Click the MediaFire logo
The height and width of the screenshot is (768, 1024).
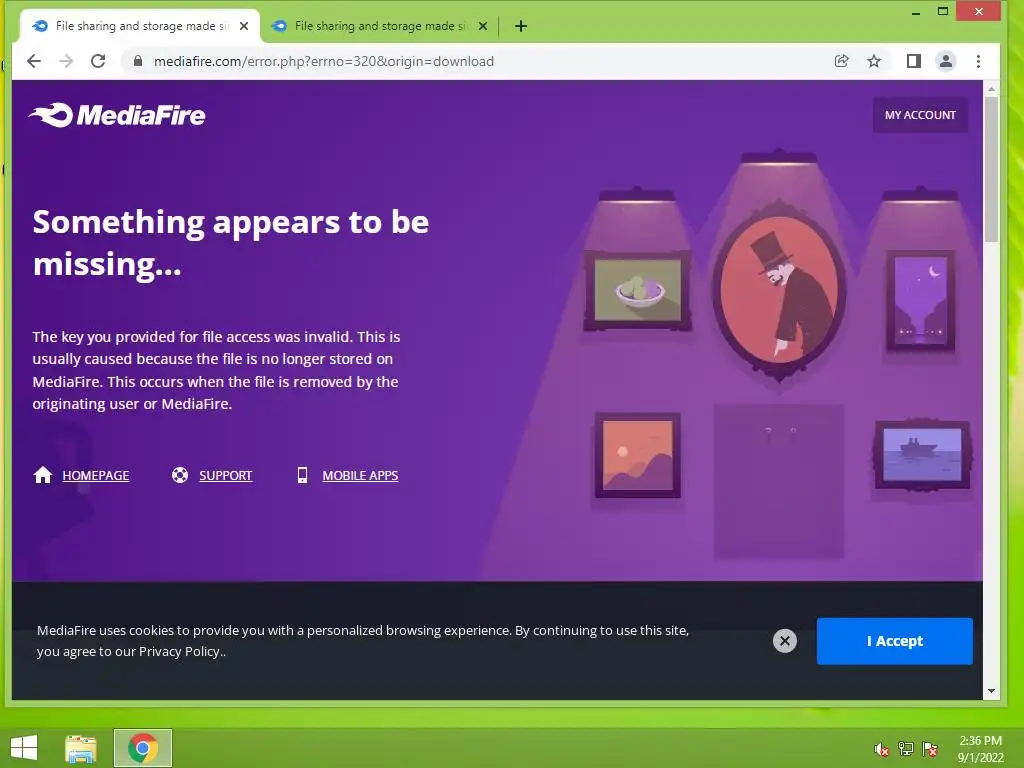(117, 115)
